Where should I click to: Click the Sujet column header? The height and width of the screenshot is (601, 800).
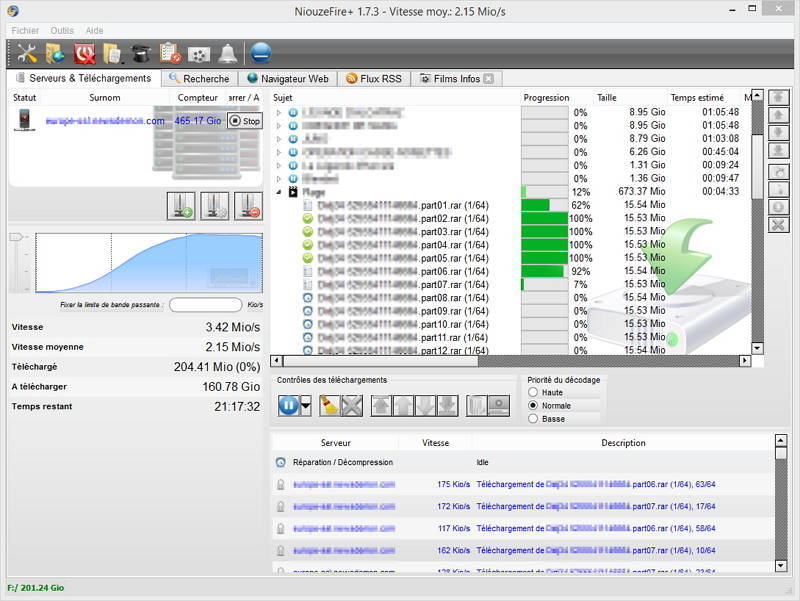coord(283,97)
